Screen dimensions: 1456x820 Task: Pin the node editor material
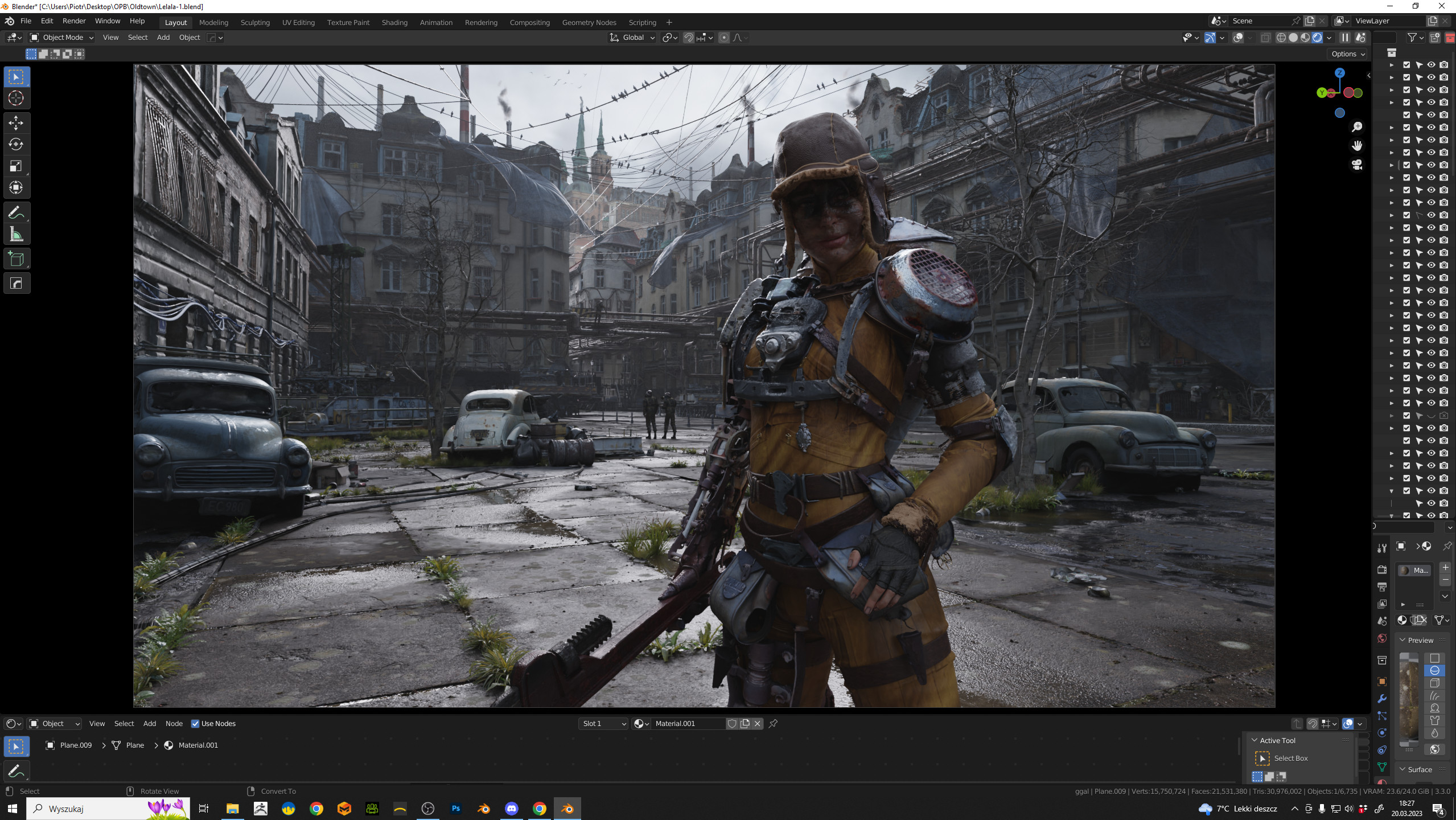773,724
